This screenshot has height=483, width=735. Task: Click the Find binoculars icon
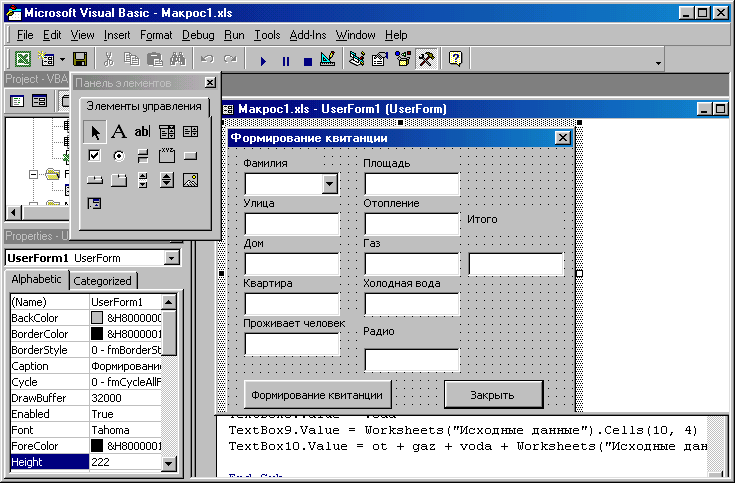pos(178,60)
